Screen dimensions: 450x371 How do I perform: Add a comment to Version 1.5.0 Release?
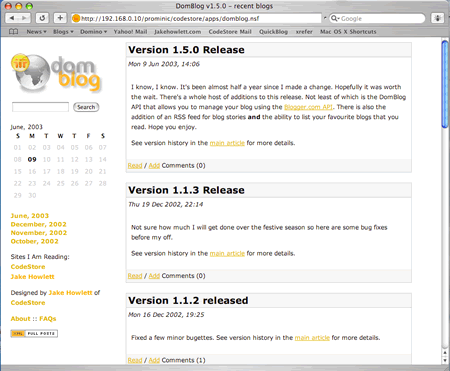point(154,166)
